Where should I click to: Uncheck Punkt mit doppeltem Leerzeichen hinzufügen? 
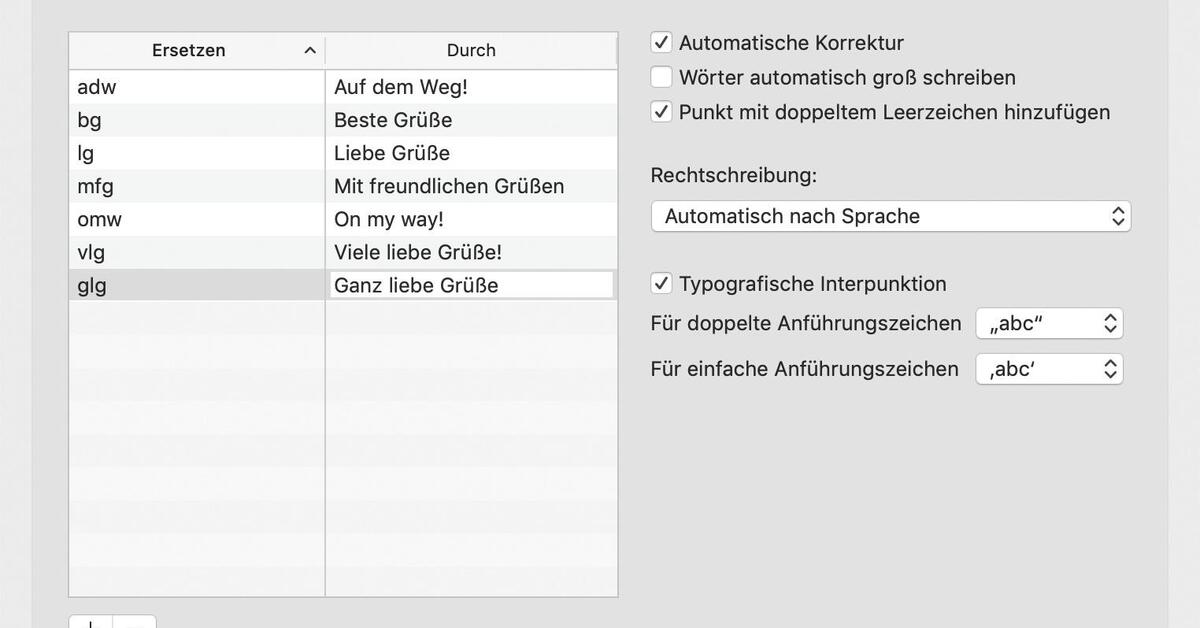pyautogui.click(x=660, y=111)
